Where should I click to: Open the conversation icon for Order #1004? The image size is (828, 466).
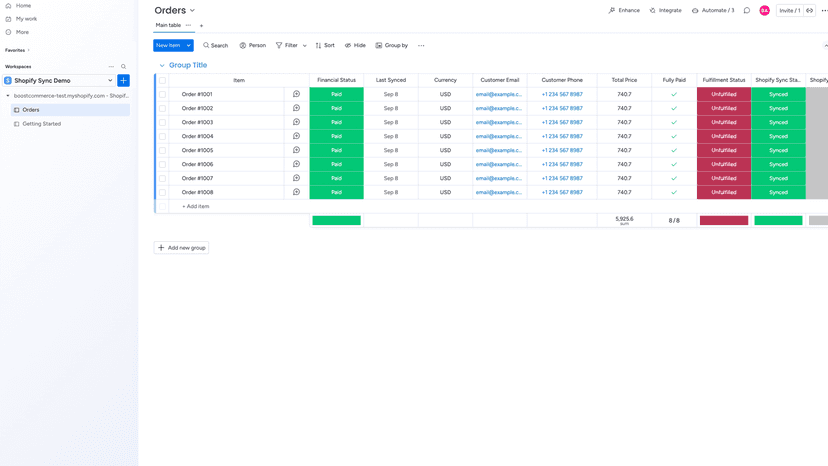pos(296,136)
